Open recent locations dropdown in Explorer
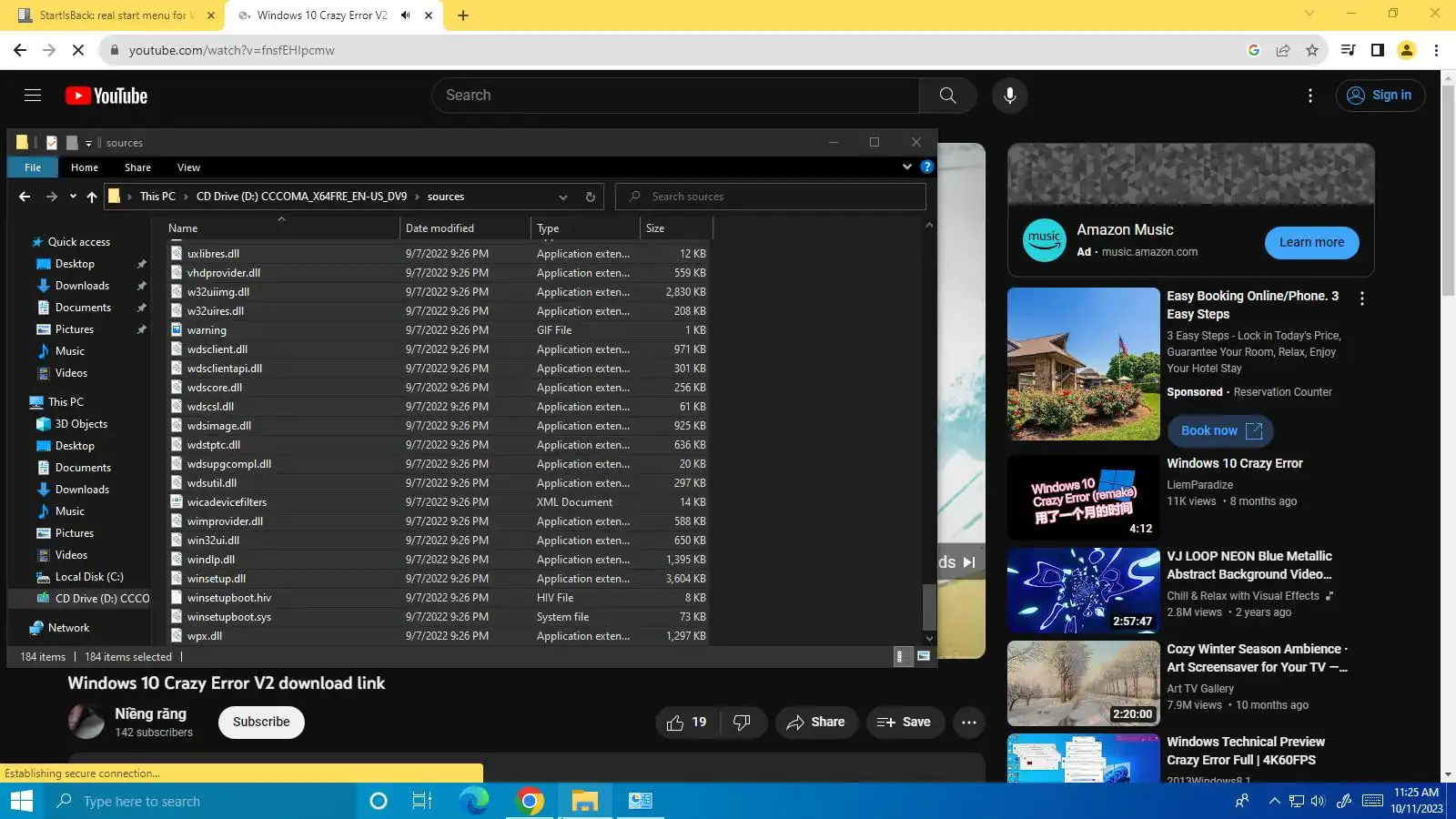 click(73, 197)
